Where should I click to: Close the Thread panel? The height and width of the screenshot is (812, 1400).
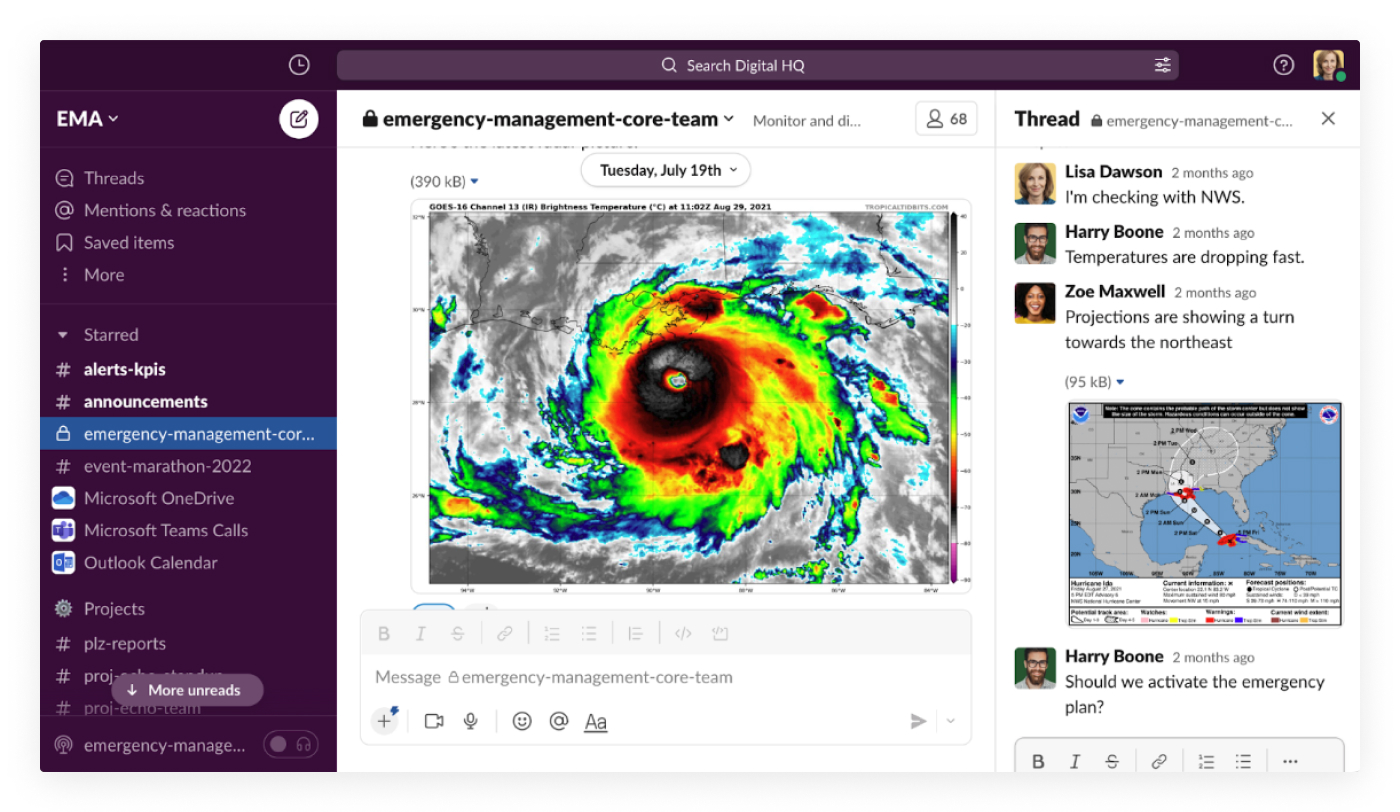1328,119
